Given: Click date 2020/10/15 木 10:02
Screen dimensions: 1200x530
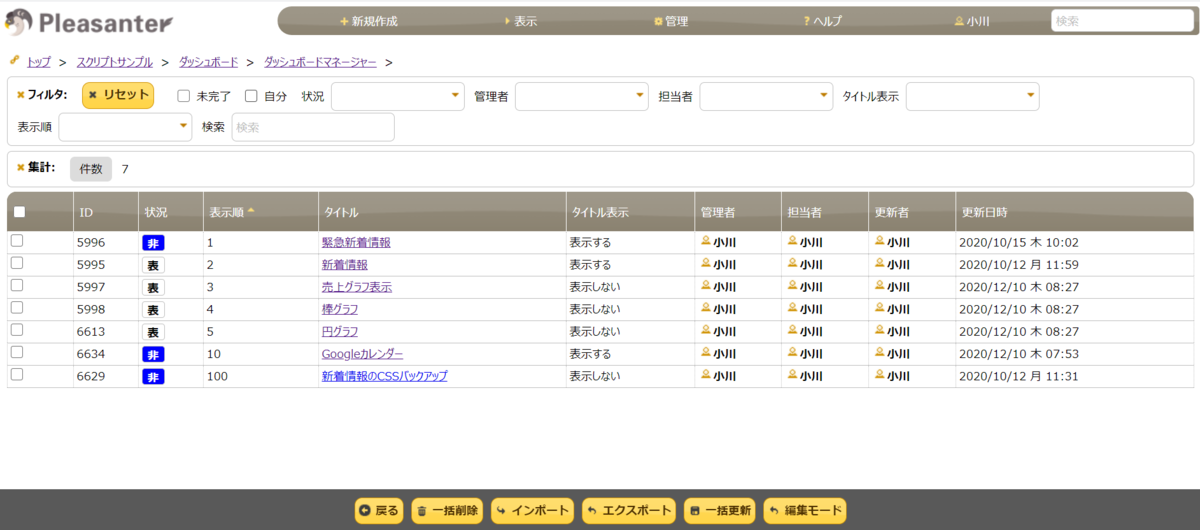Looking at the screenshot, I should tap(1018, 242).
